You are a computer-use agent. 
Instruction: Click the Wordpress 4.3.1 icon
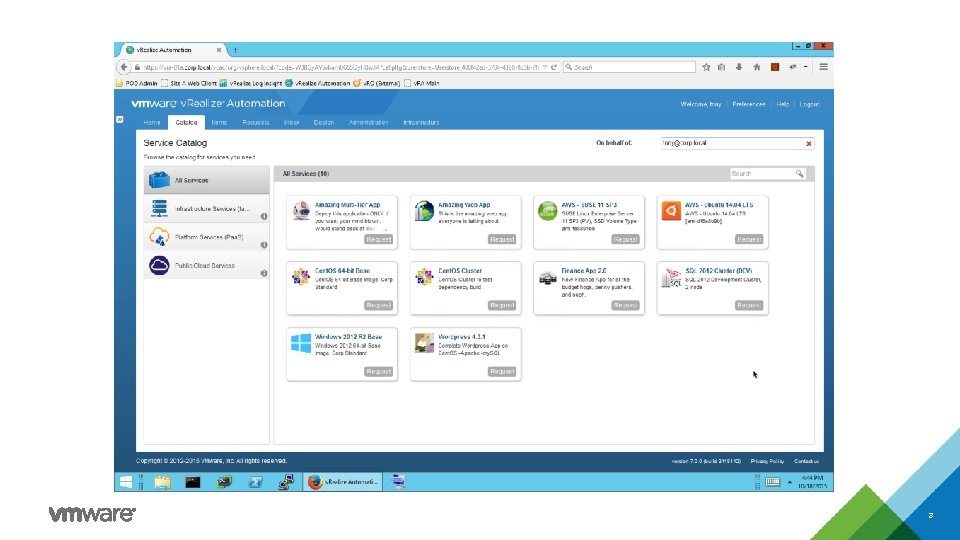point(424,343)
